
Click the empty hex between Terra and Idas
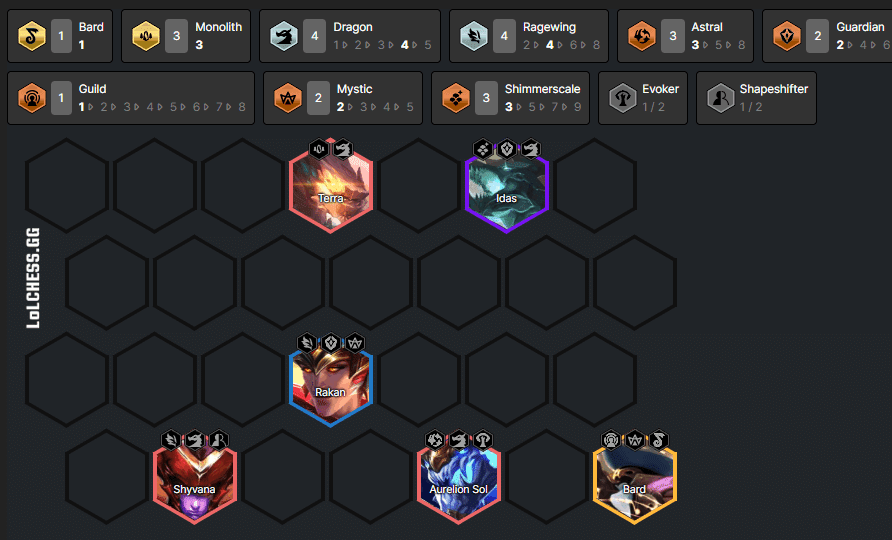pyautogui.click(x=419, y=186)
